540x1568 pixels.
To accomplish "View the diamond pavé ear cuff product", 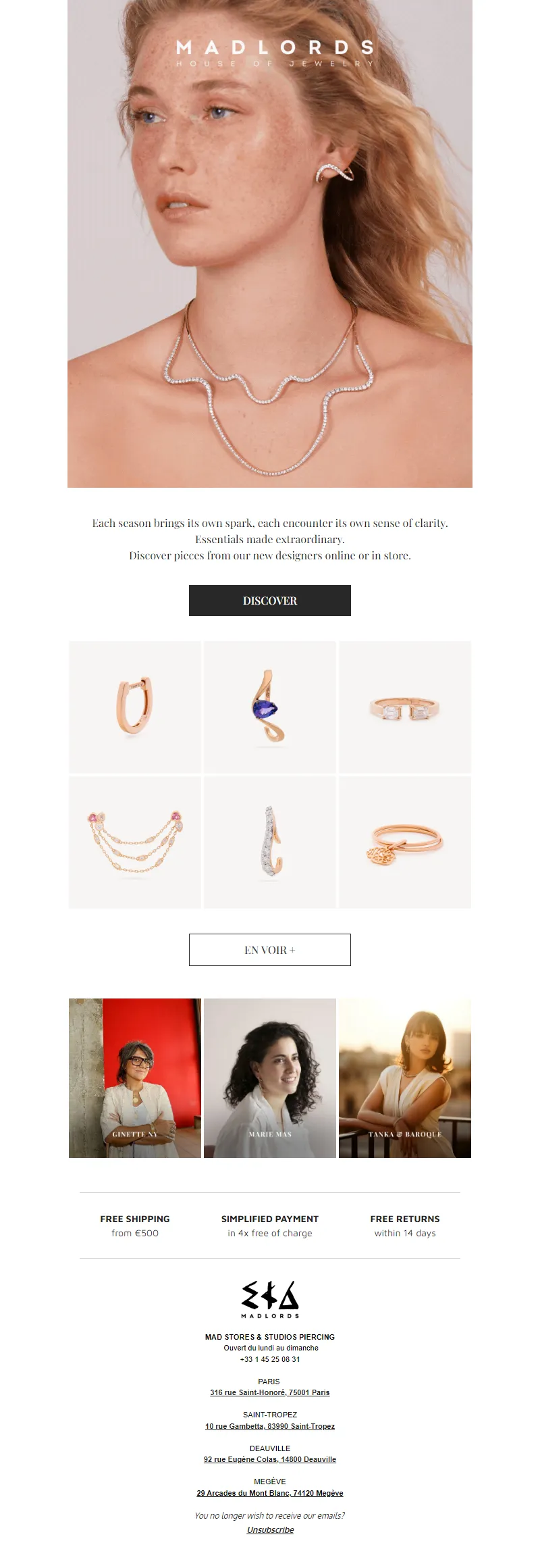I will (270, 842).
